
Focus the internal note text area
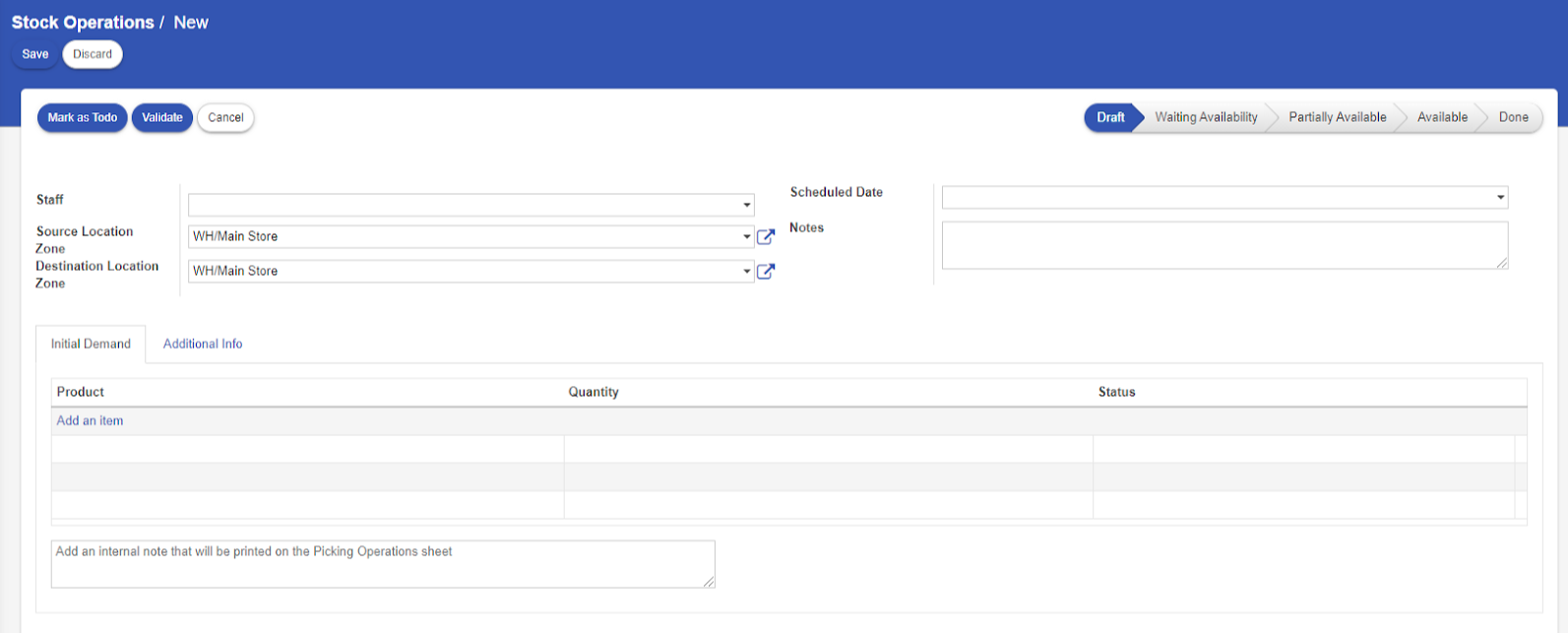tap(383, 564)
